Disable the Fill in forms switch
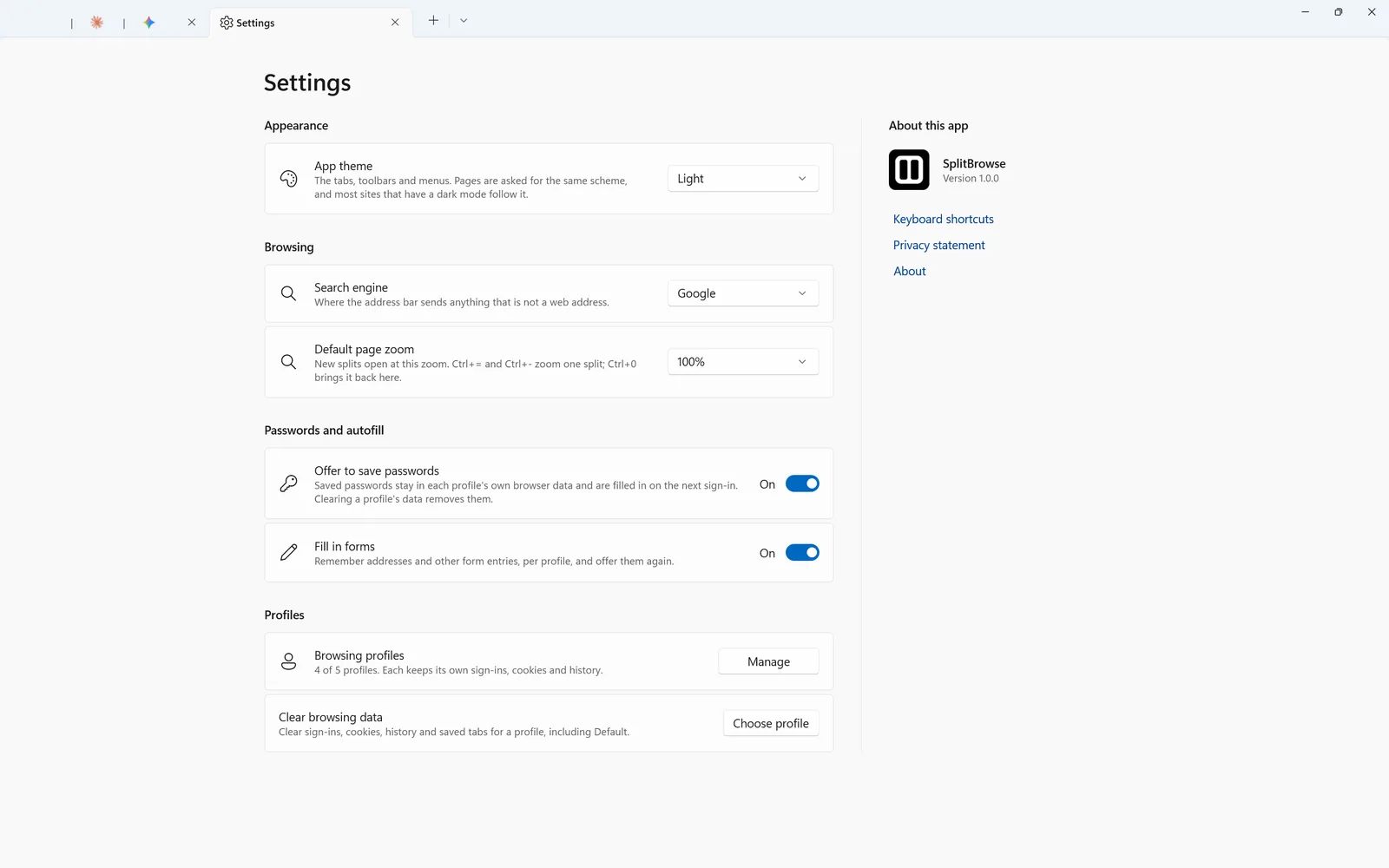This screenshot has width=1389, height=868. 802,552
